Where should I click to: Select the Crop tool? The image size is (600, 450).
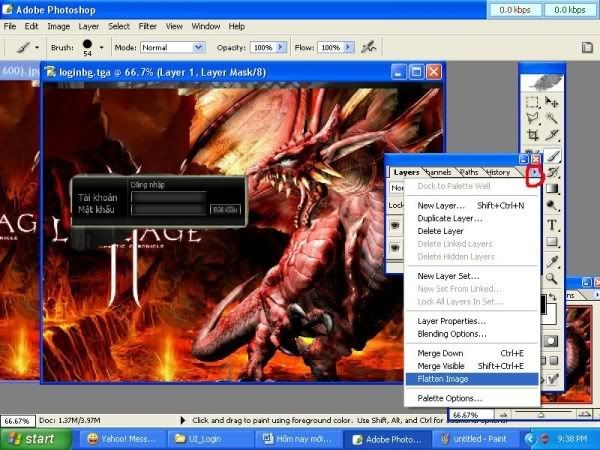coord(532,135)
